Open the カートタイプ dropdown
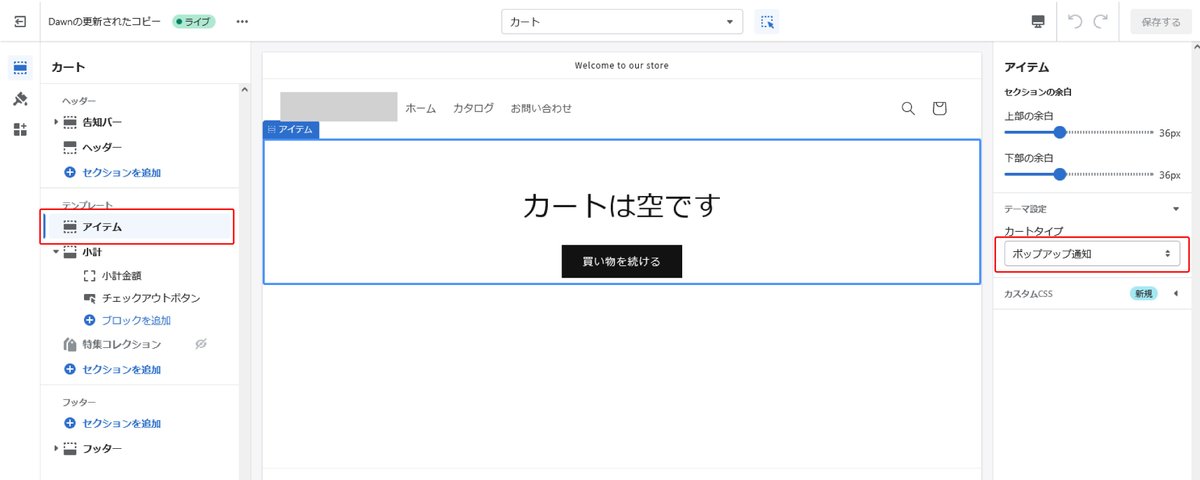 coord(1092,254)
